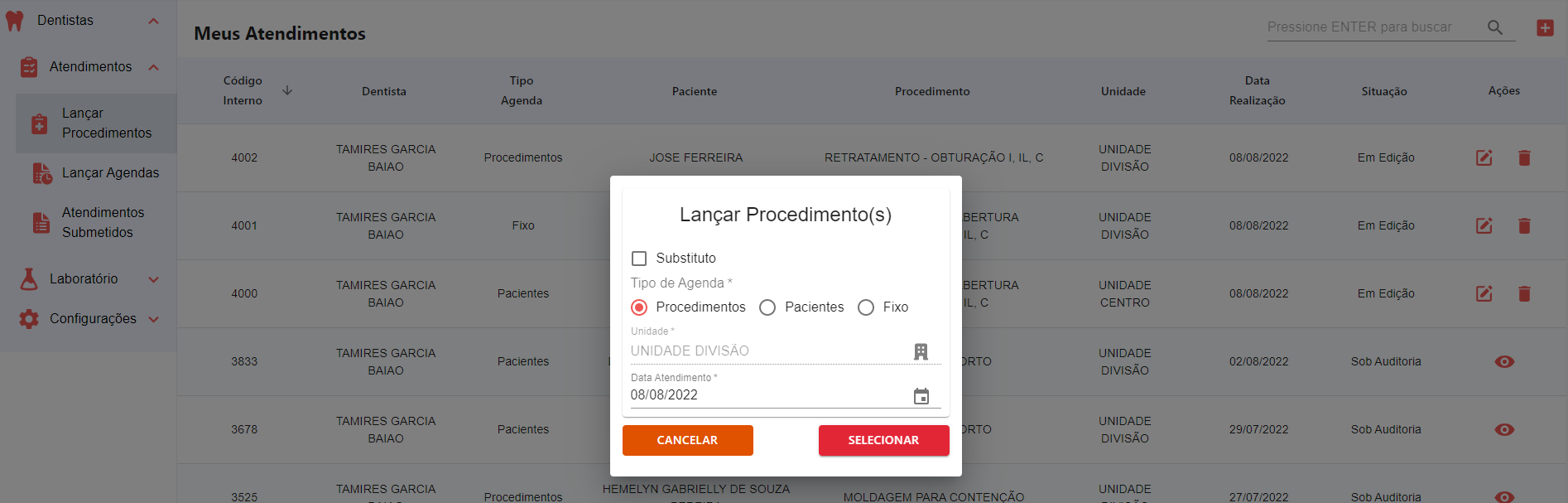Delete atendimento 4001 using trash icon
This screenshot has height=503, width=1568.
coord(1524,225)
